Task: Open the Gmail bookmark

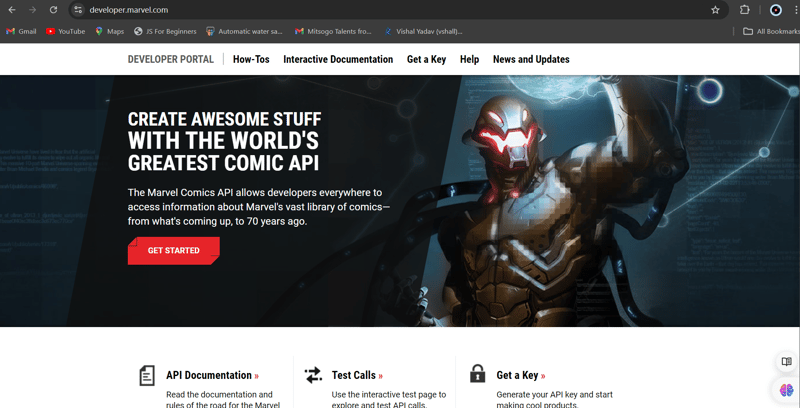Action: (21, 31)
